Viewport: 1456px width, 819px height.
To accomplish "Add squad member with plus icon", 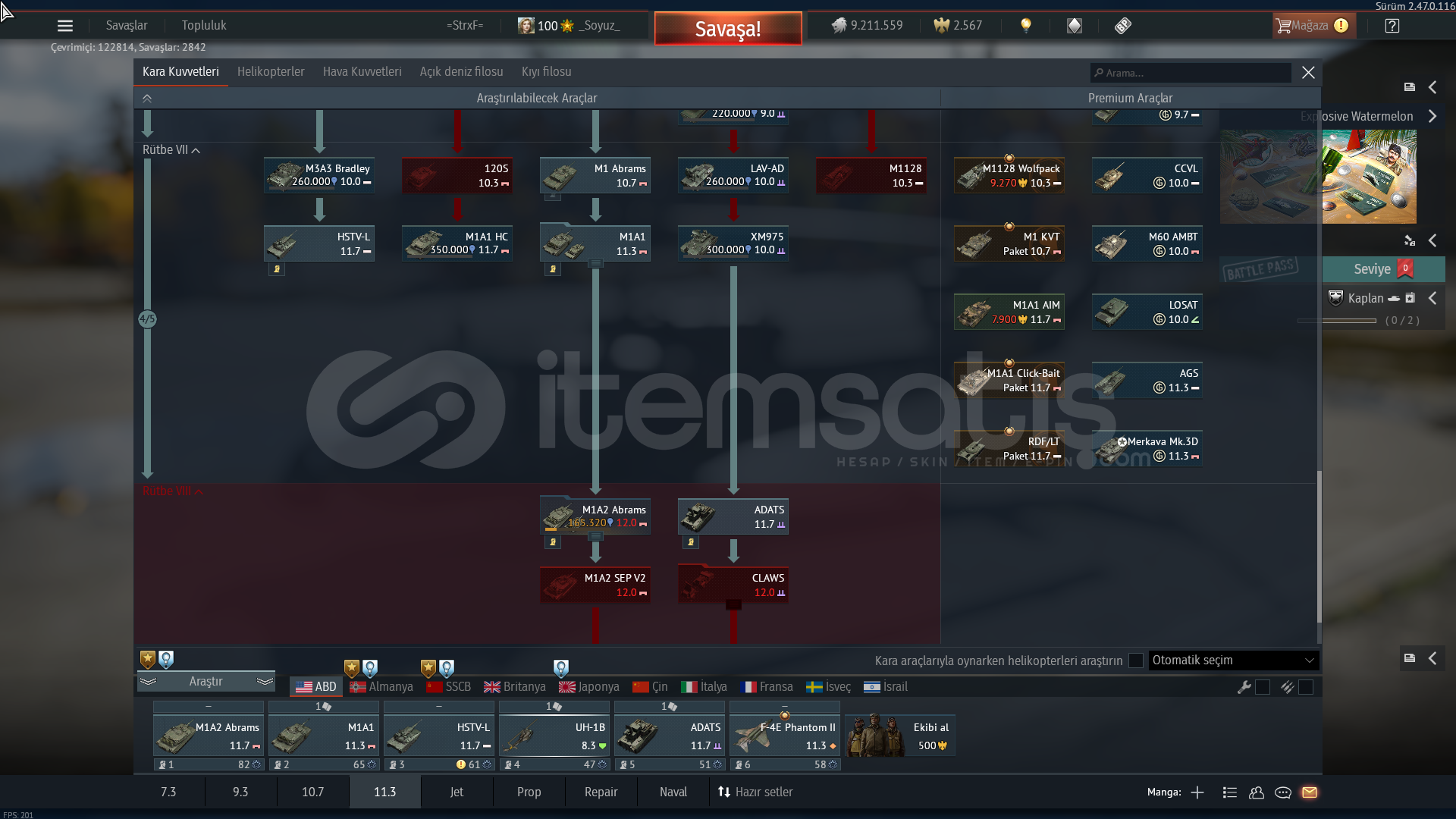I will [1197, 792].
